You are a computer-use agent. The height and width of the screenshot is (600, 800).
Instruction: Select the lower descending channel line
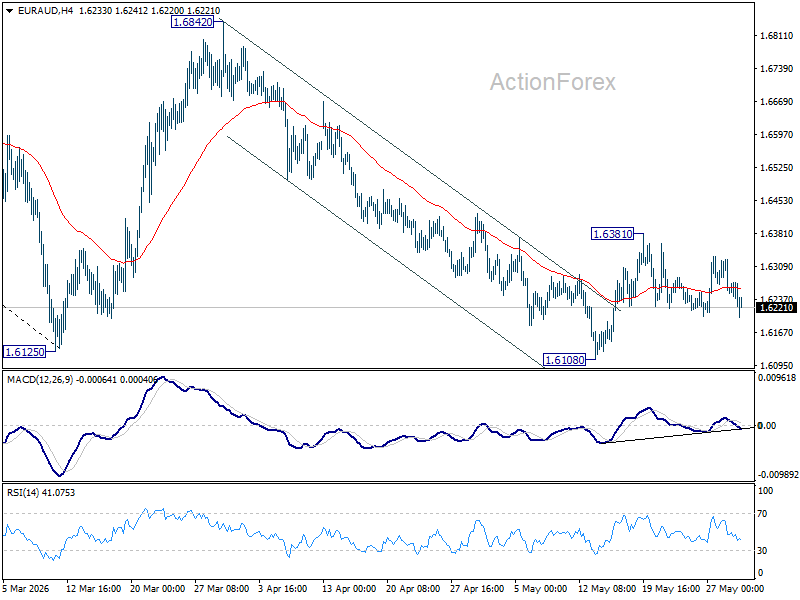385,251
